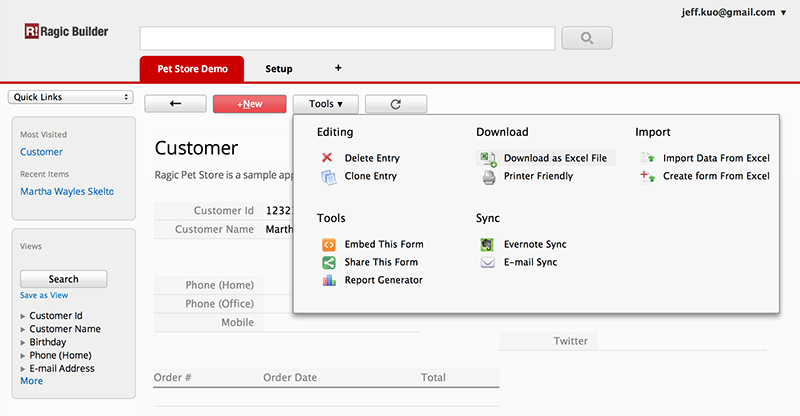This screenshot has width=800, height=416.
Task: Click the Report Generator chart icon
Action: point(329,280)
